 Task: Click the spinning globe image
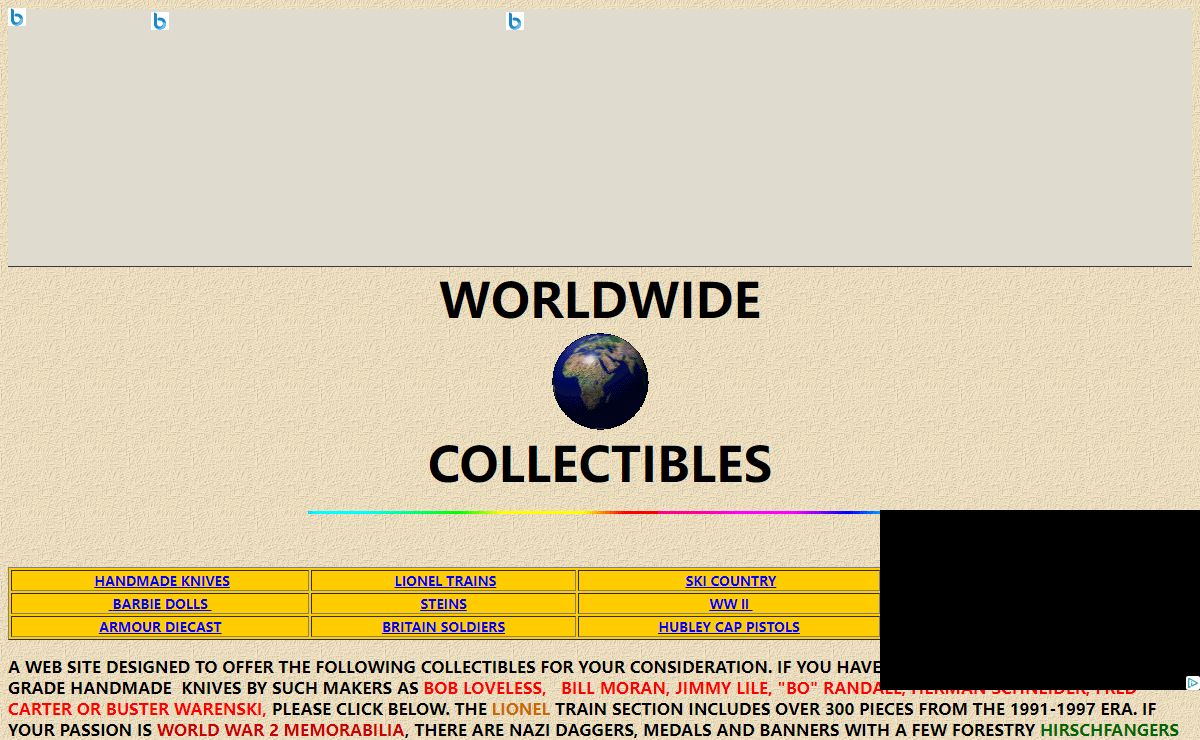(x=600, y=381)
